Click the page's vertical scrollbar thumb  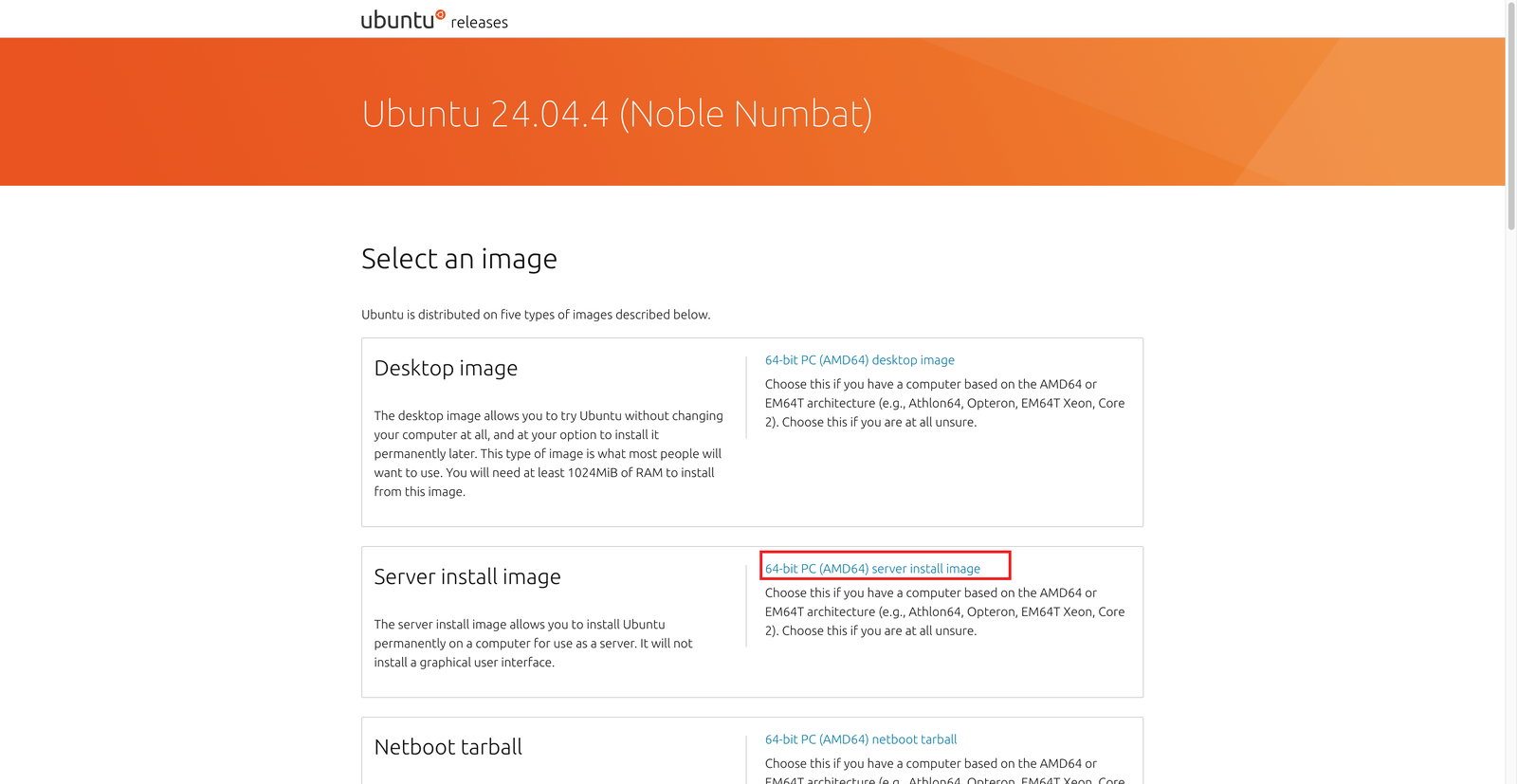coord(1511,116)
